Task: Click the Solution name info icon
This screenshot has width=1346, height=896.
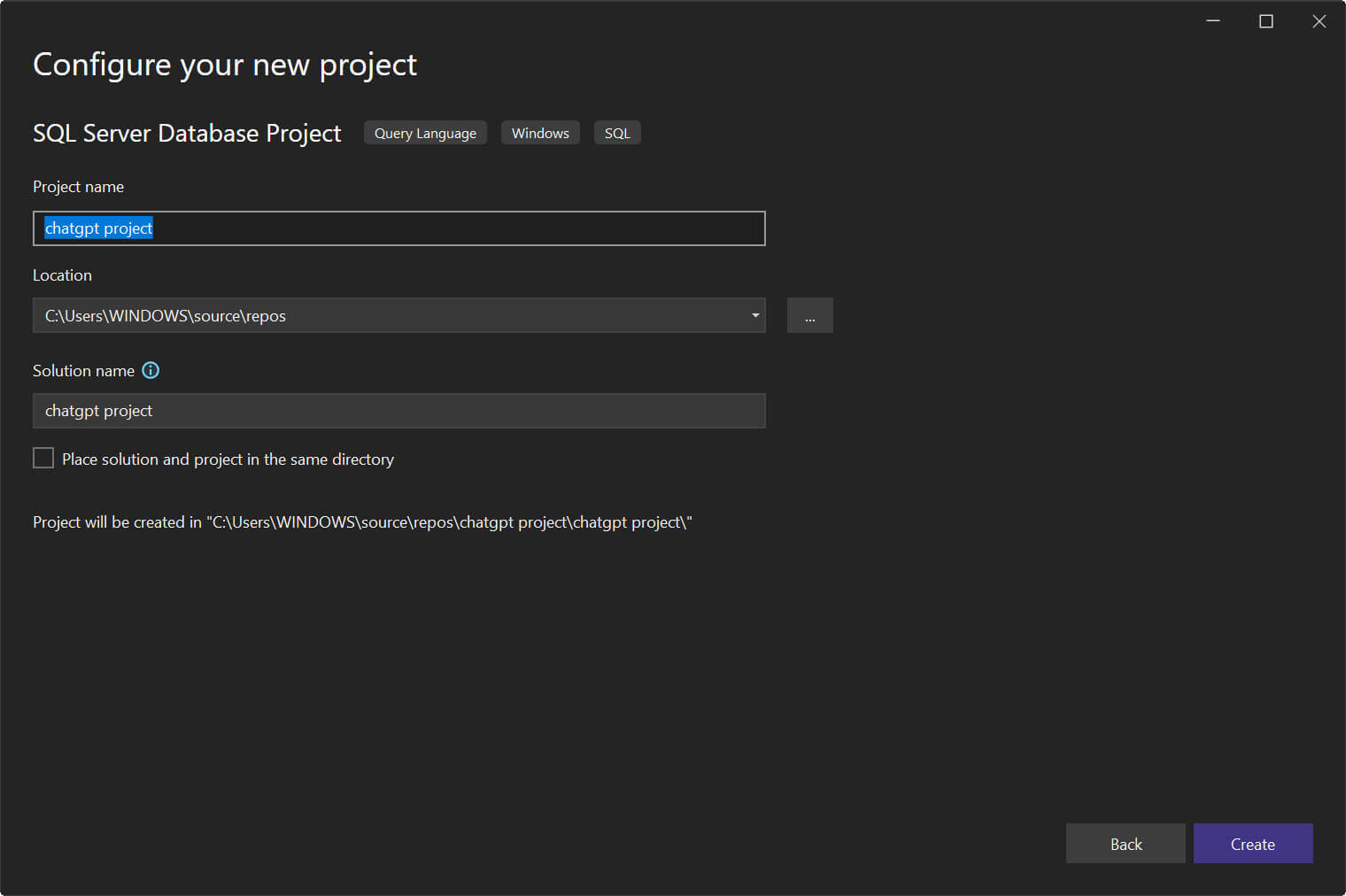Action: [x=151, y=371]
